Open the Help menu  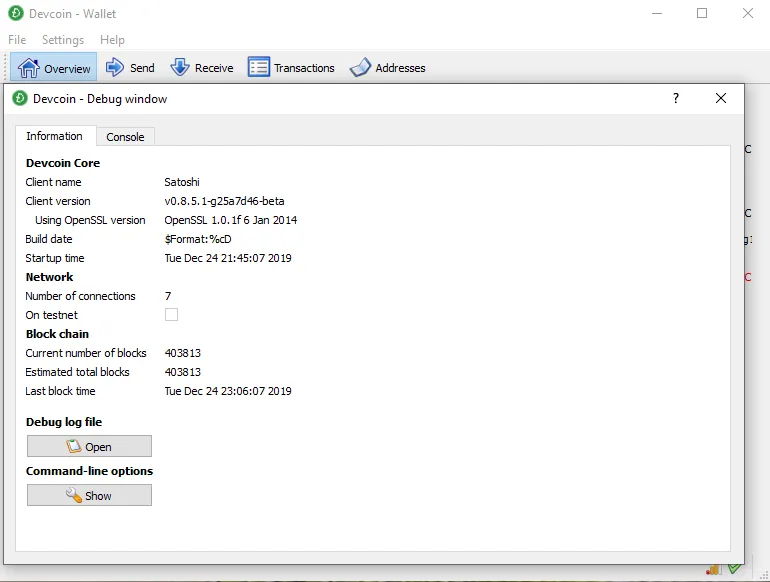(x=112, y=40)
